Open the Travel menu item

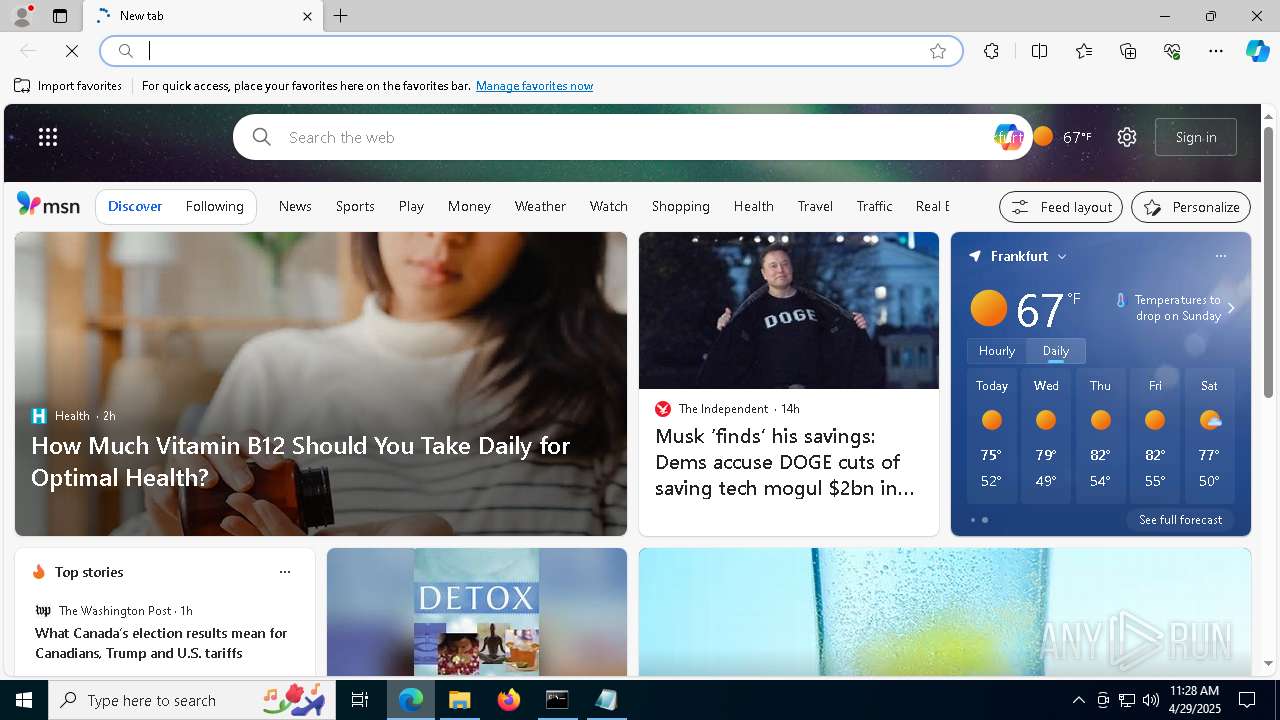tap(815, 206)
